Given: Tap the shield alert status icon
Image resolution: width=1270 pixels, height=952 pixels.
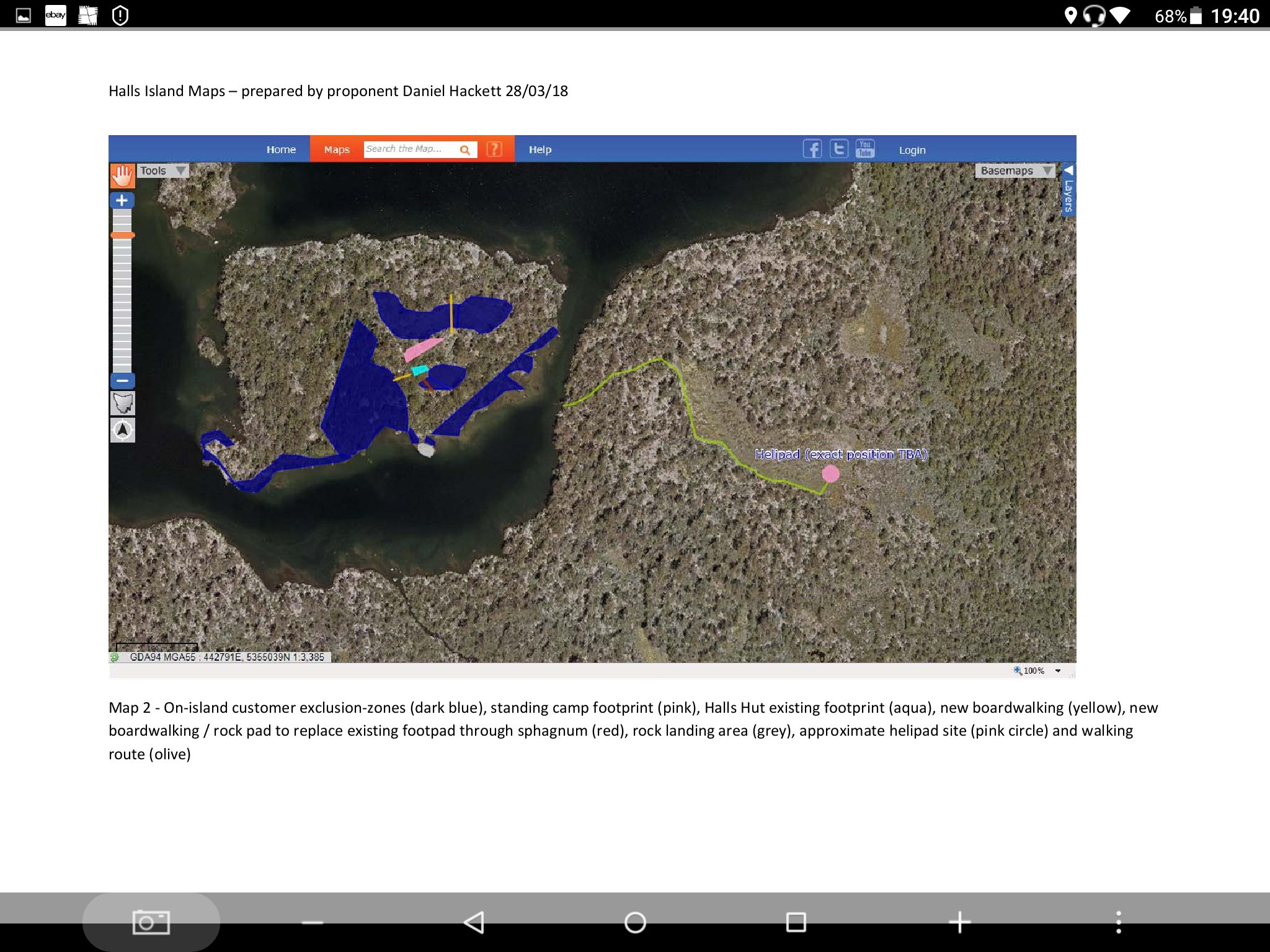Looking at the screenshot, I should (x=120, y=15).
